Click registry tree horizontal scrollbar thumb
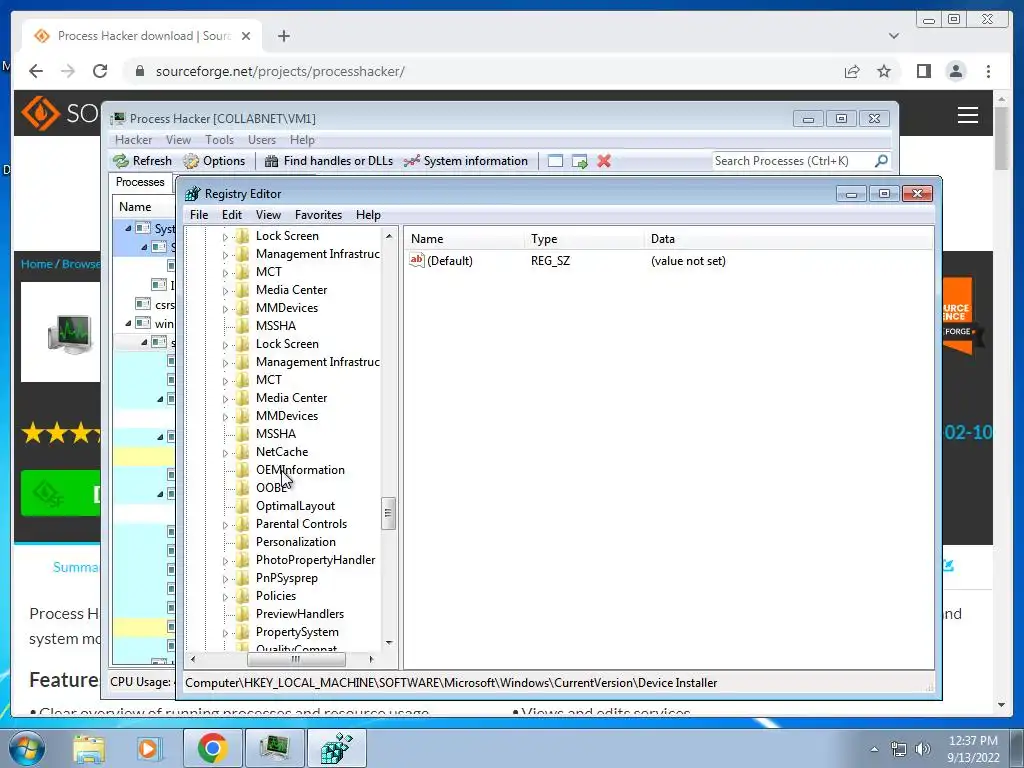This screenshot has height=768, width=1024. 295,660
